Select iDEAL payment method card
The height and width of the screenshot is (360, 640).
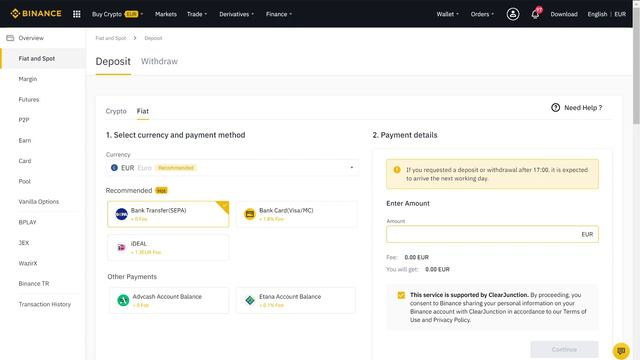coord(168,247)
